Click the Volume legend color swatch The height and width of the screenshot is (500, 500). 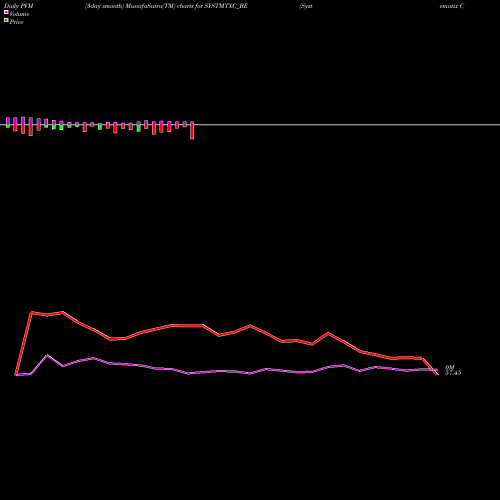point(6,12)
